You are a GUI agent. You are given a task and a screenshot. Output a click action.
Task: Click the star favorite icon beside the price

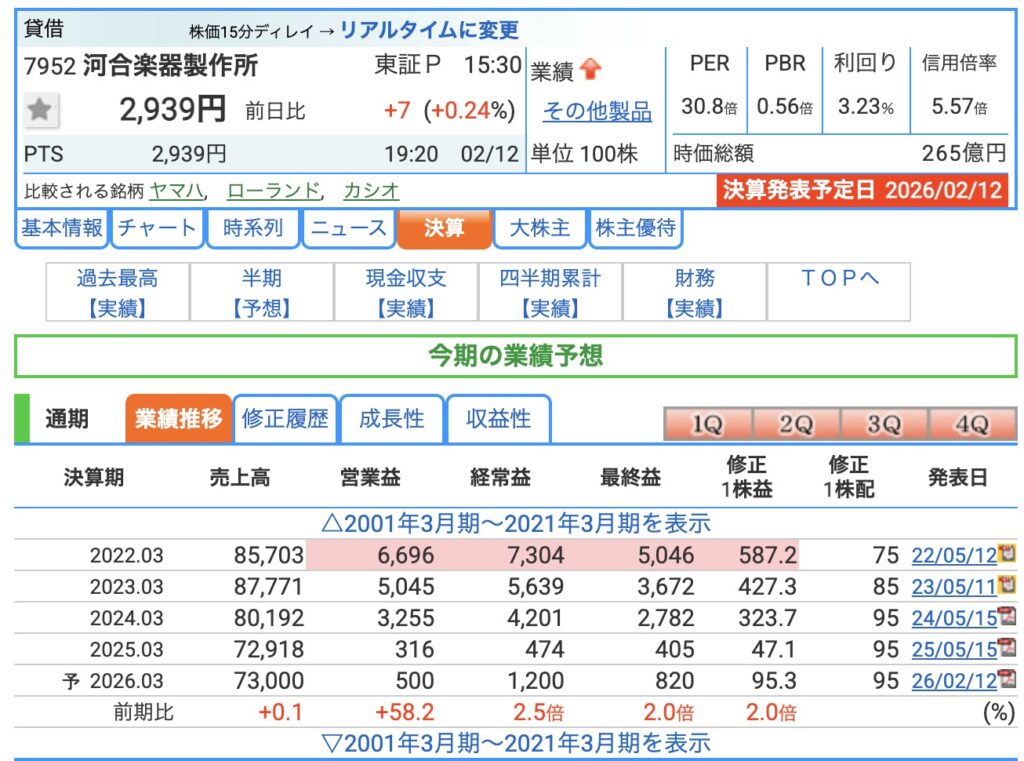(39, 110)
